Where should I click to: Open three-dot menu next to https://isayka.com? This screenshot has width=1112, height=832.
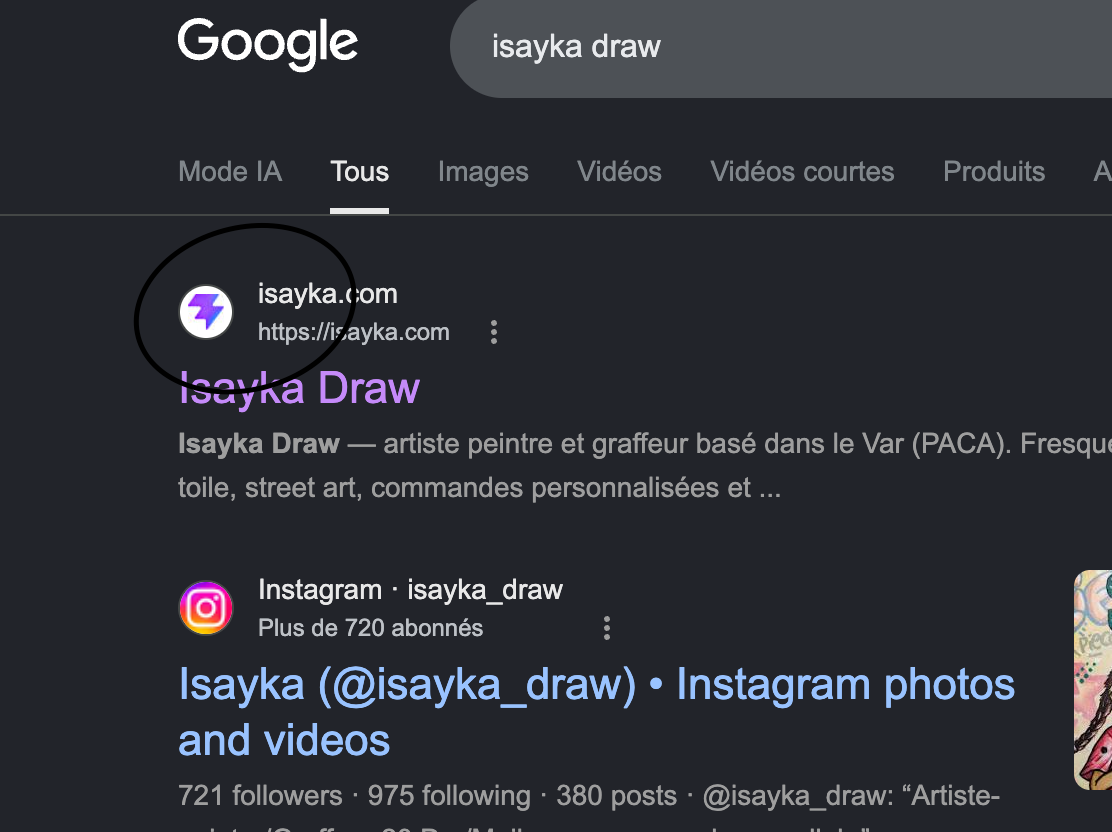click(494, 332)
